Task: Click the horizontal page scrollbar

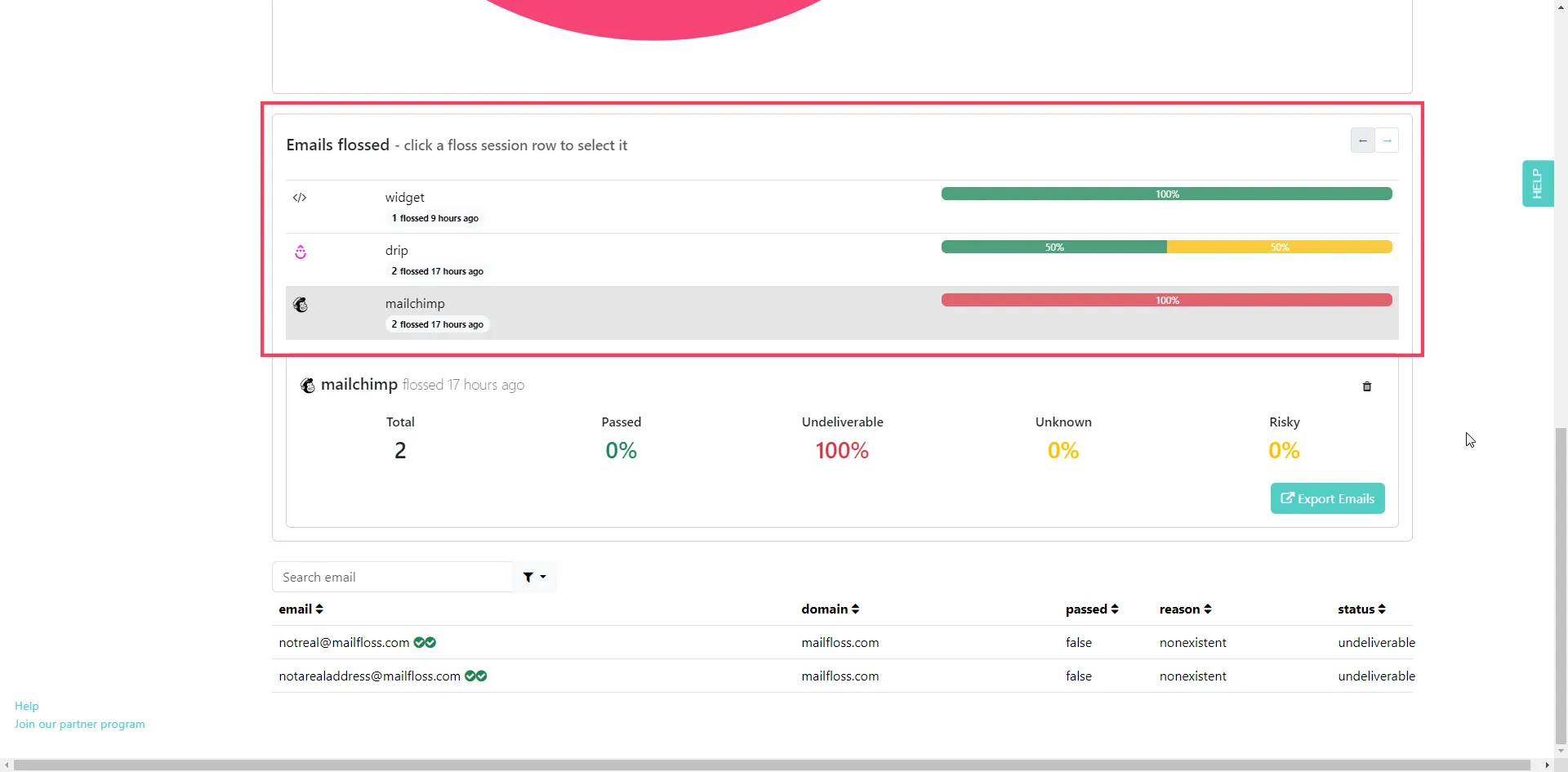Action: coord(772,765)
